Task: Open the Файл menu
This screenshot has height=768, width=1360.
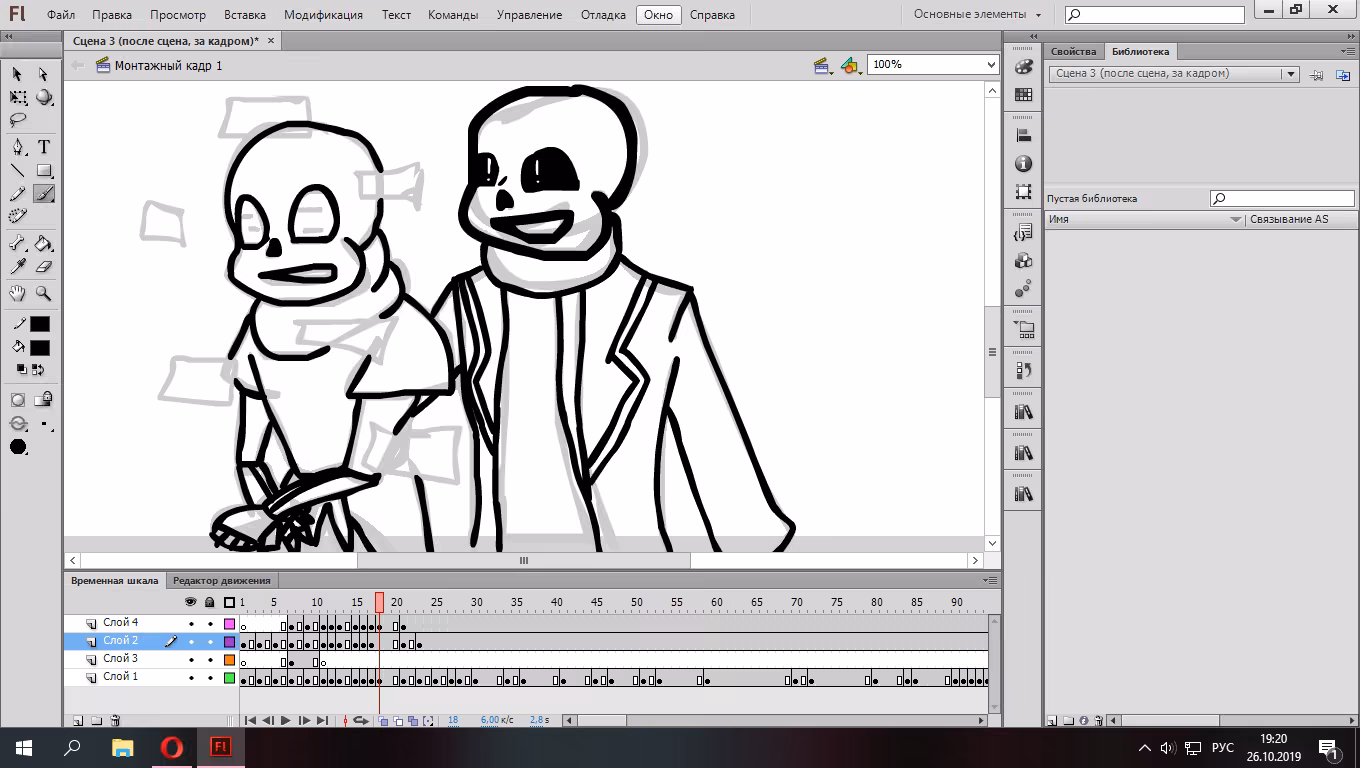Action: click(x=60, y=15)
